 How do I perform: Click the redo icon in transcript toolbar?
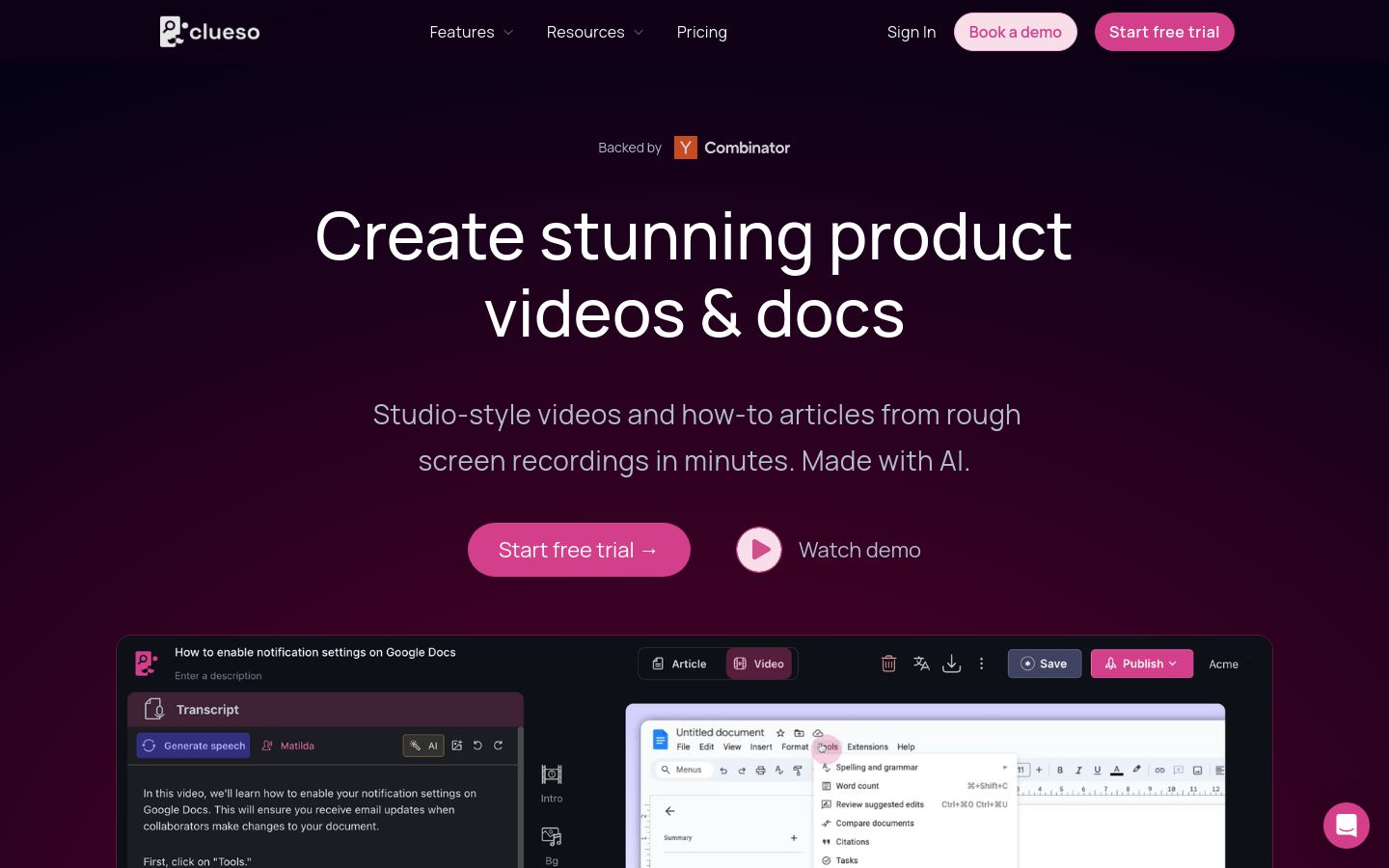pyautogui.click(x=498, y=746)
